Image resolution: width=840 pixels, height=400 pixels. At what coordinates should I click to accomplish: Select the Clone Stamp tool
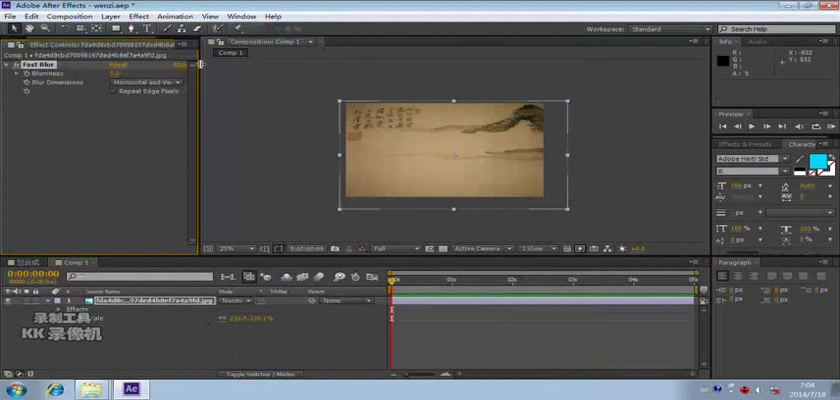(x=182, y=28)
